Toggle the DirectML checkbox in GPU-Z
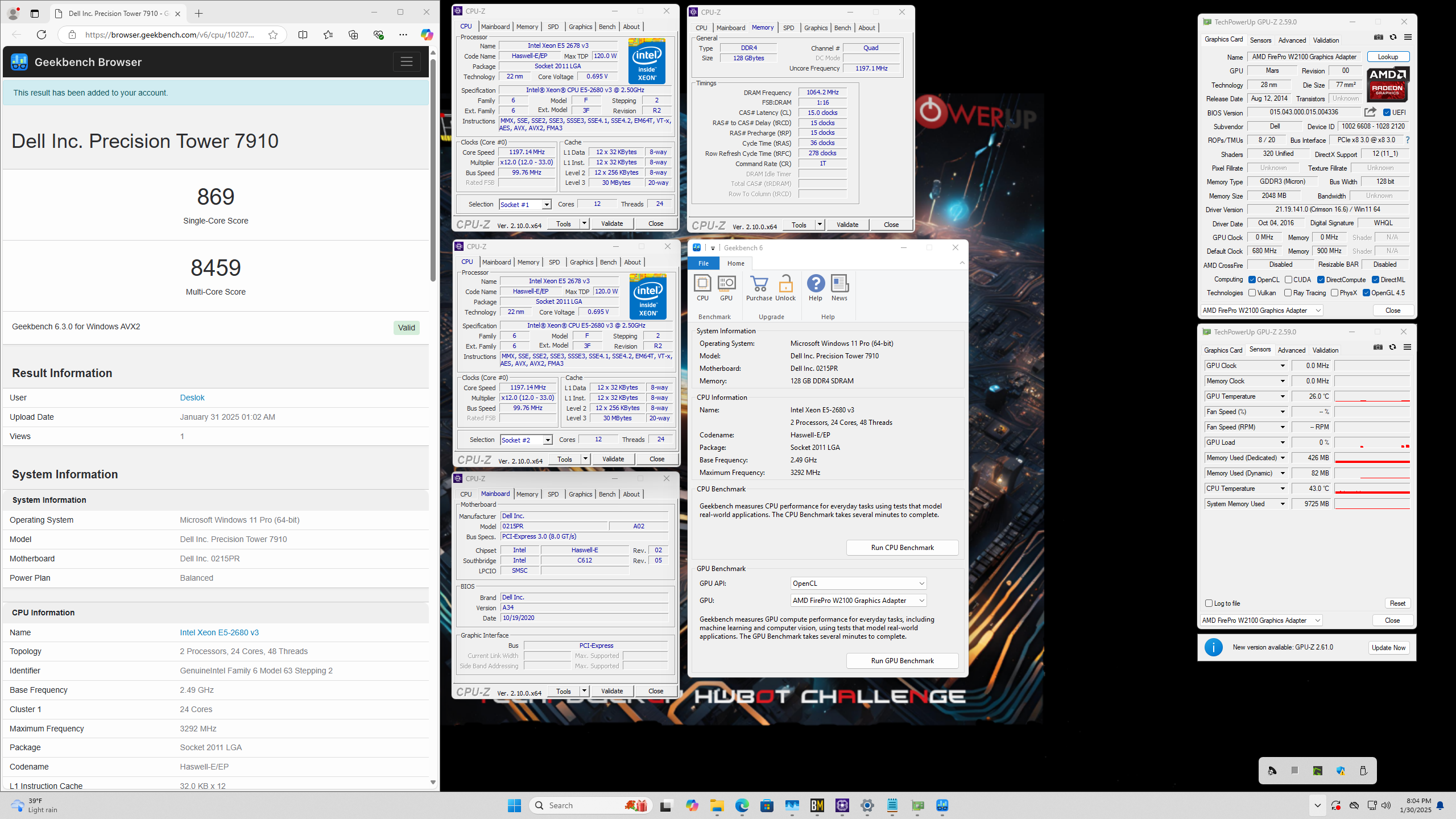This screenshot has width=1456, height=819. point(1375,280)
